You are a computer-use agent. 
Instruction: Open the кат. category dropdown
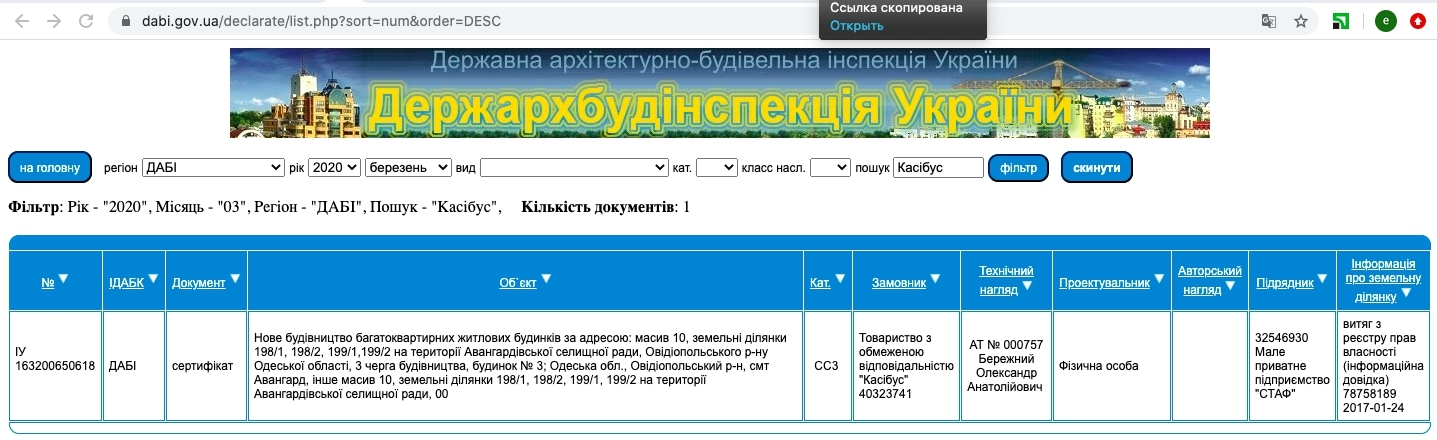click(716, 168)
